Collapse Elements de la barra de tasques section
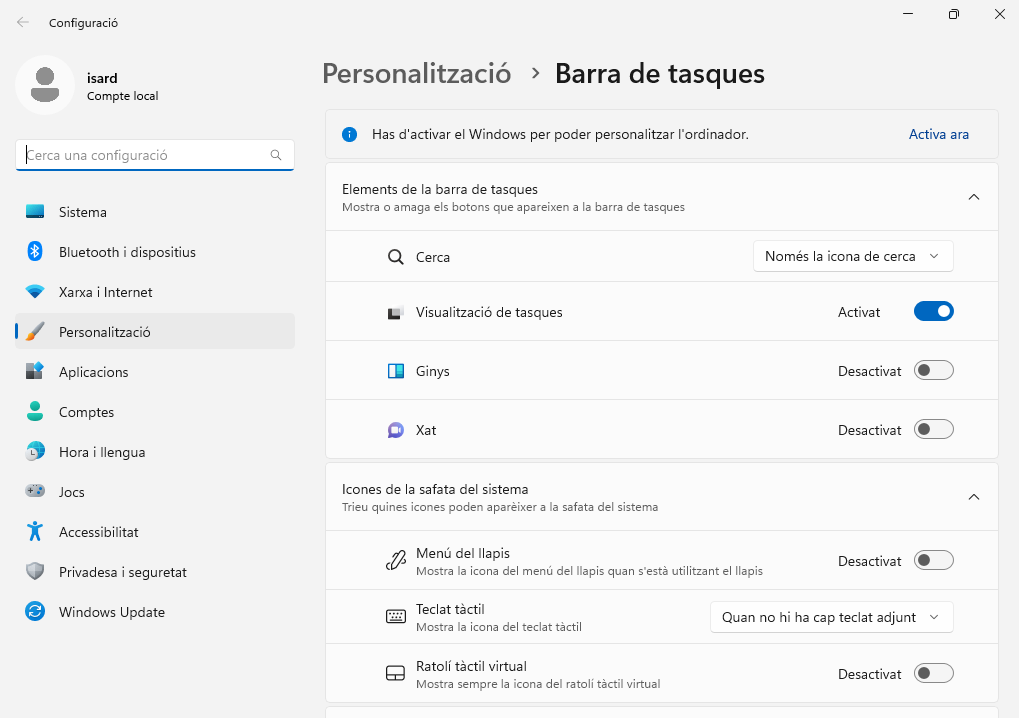Viewport: 1019px width, 718px height. [973, 197]
